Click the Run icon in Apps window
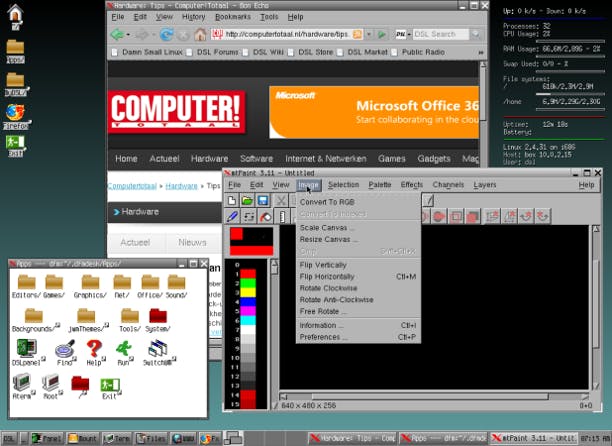The image size is (612, 446). pos(124,353)
